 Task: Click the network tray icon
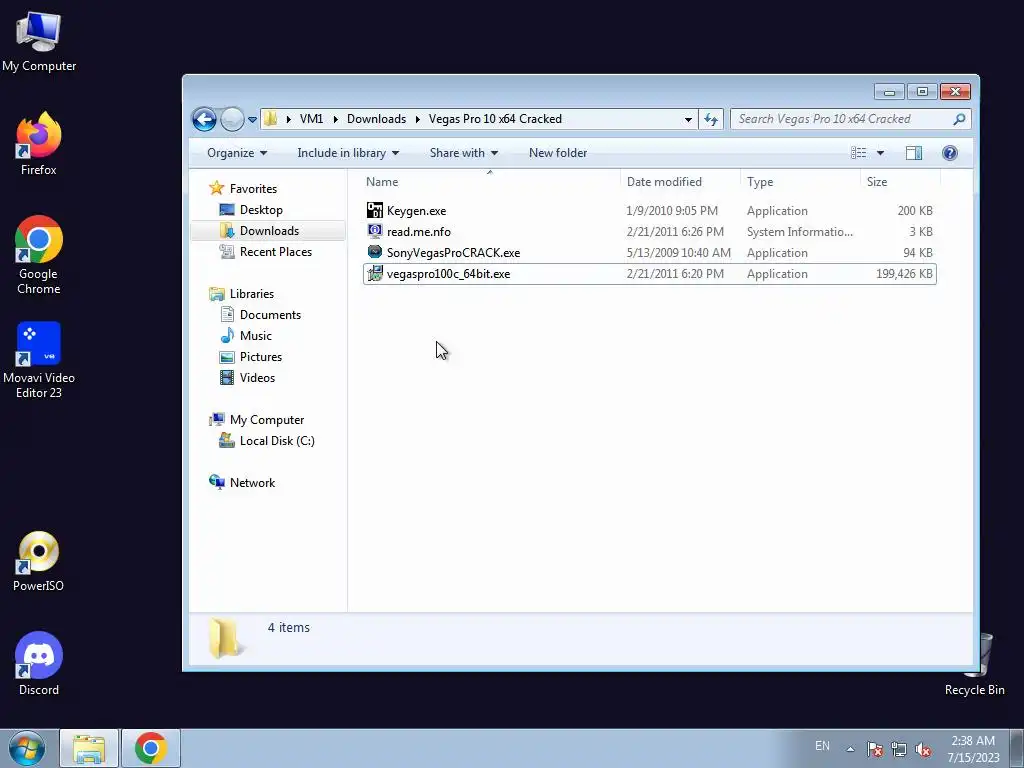point(899,749)
